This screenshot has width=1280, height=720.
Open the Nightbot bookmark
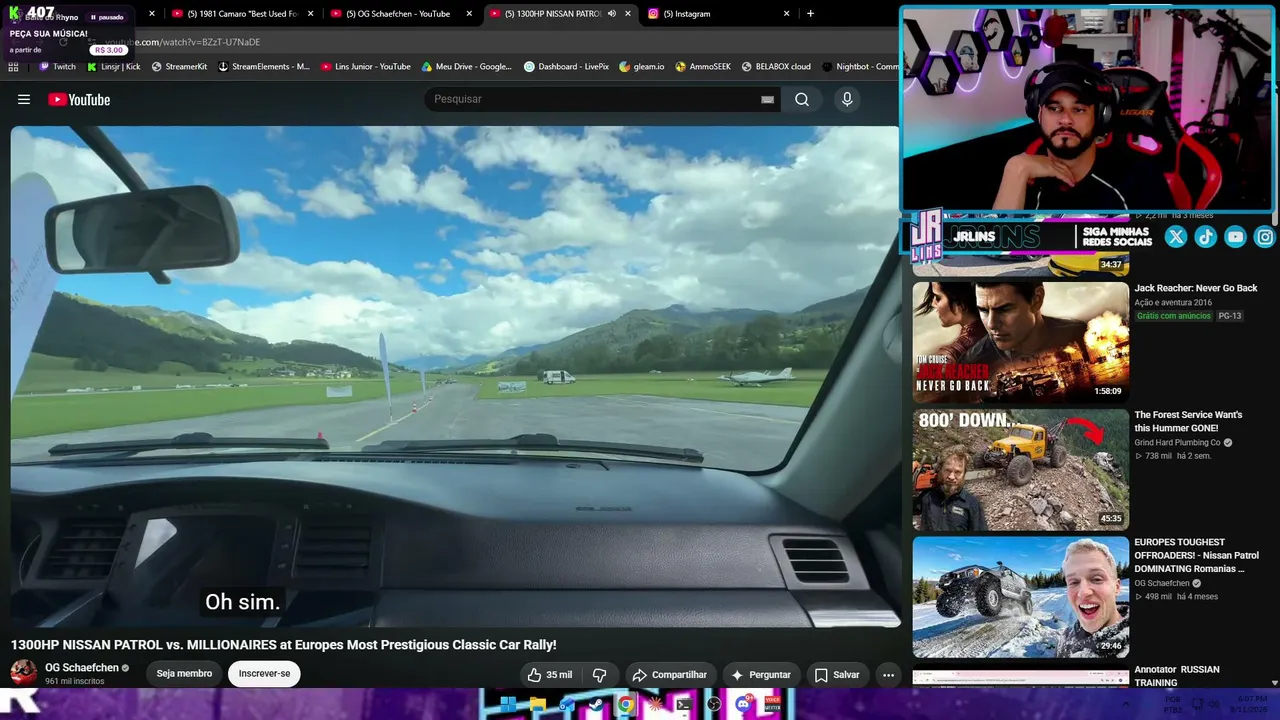(x=860, y=67)
